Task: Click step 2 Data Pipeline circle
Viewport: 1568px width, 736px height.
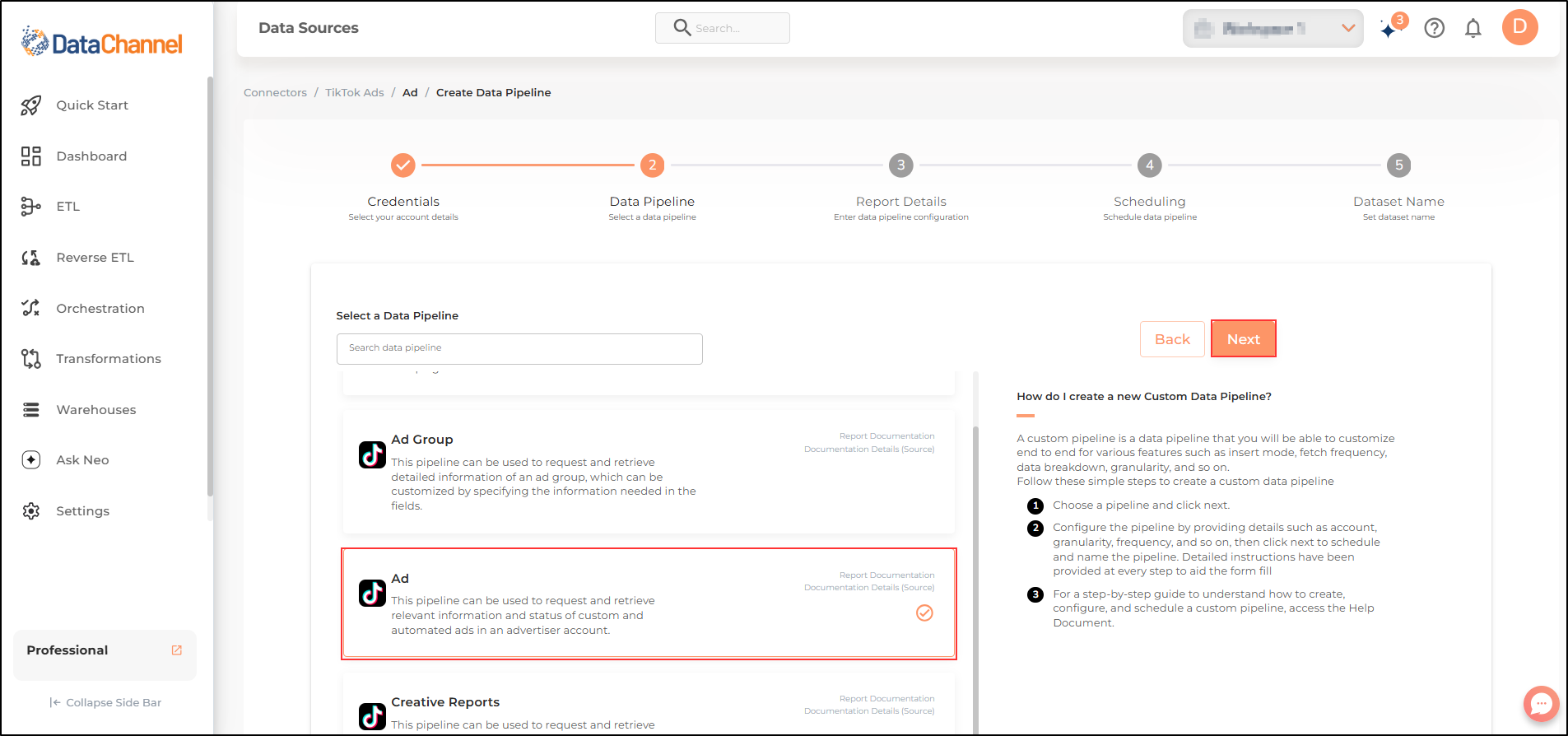Action: coord(652,165)
